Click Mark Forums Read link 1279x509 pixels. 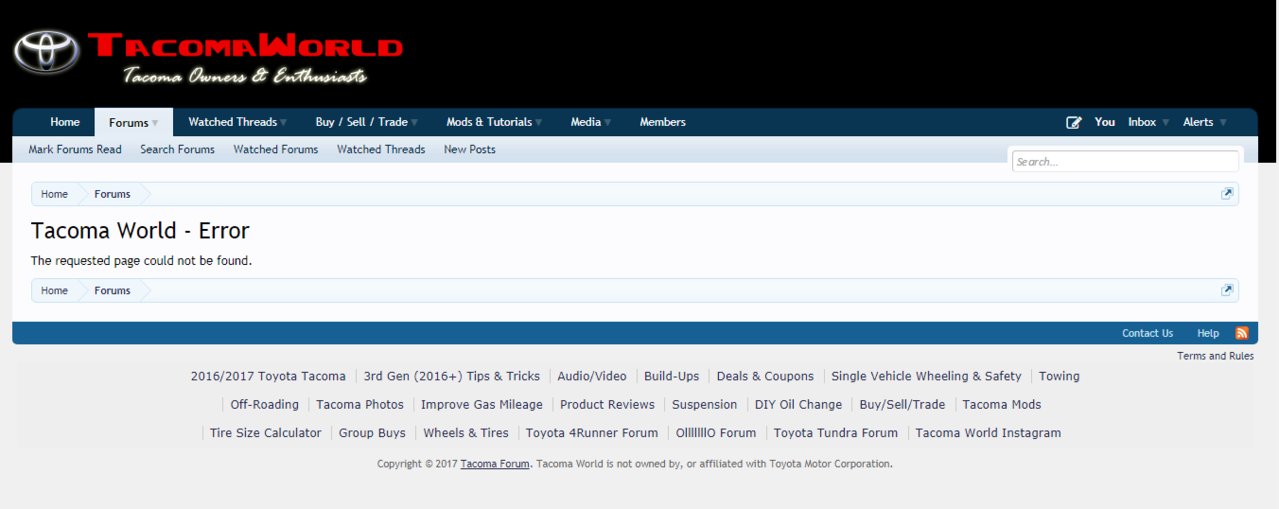point(75,149)
